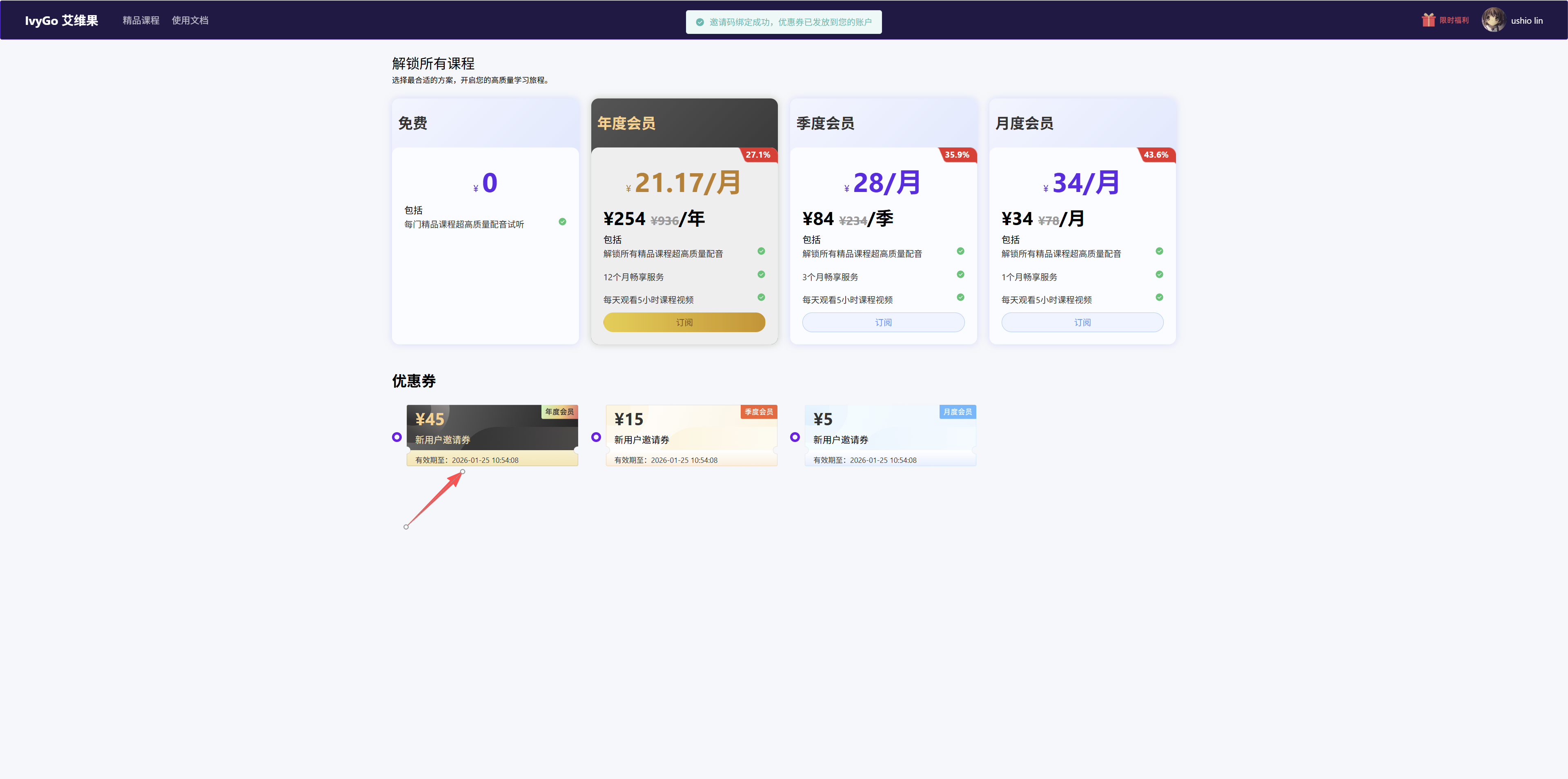Click success checkmark icon in notification toast
Image resolution: width=1568 pixels, height=779 pixels.
[700, 22]
